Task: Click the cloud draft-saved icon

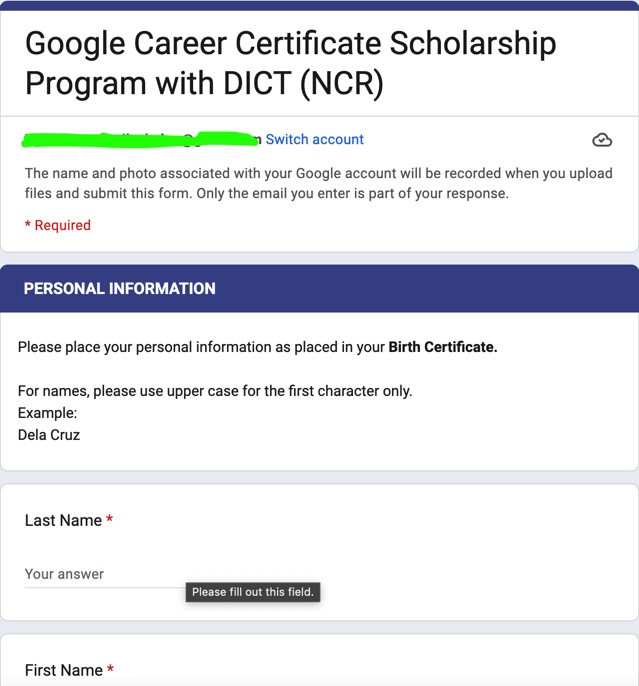Action: 602,140
